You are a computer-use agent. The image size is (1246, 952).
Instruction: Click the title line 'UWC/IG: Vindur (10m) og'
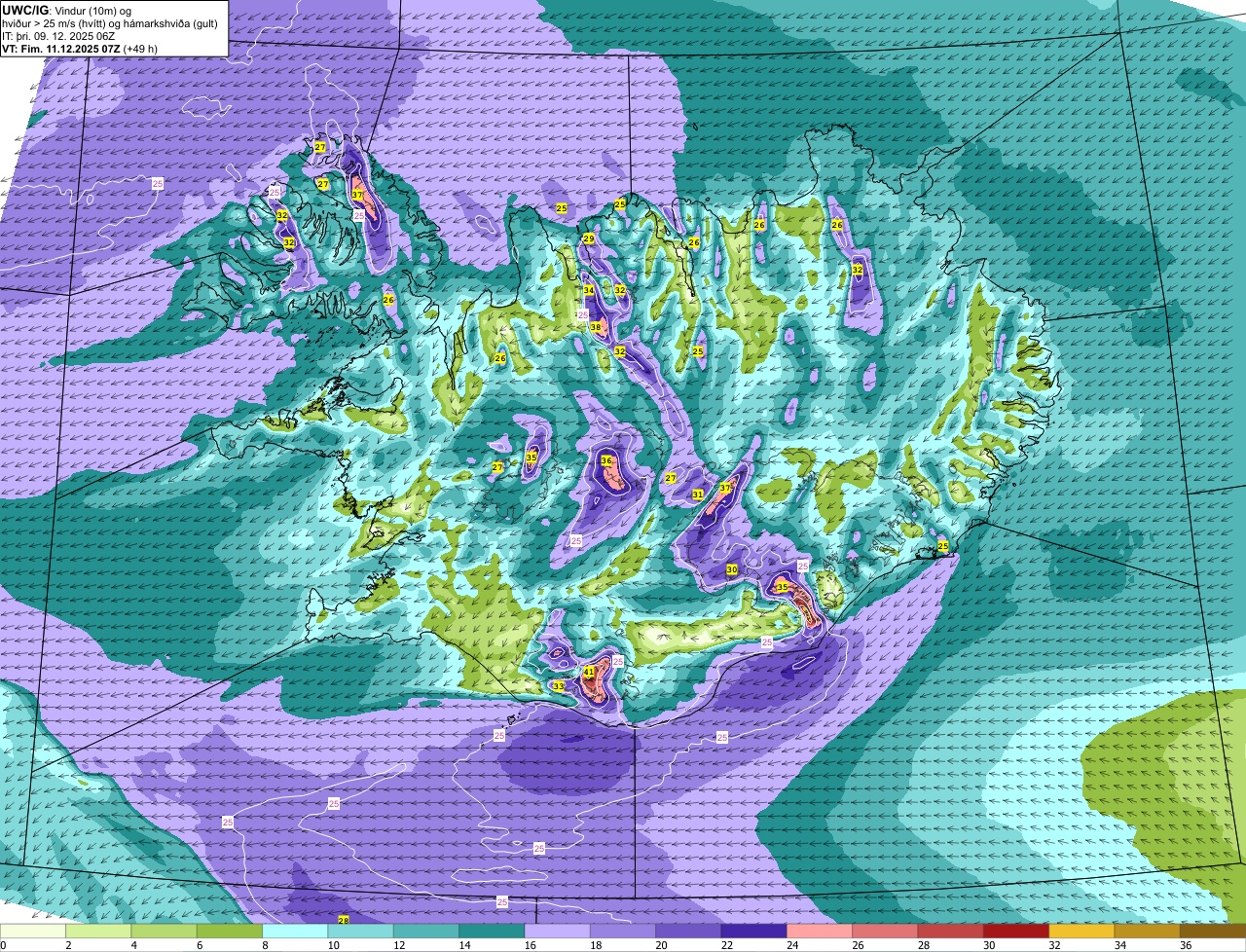click(x=66, y=10)
